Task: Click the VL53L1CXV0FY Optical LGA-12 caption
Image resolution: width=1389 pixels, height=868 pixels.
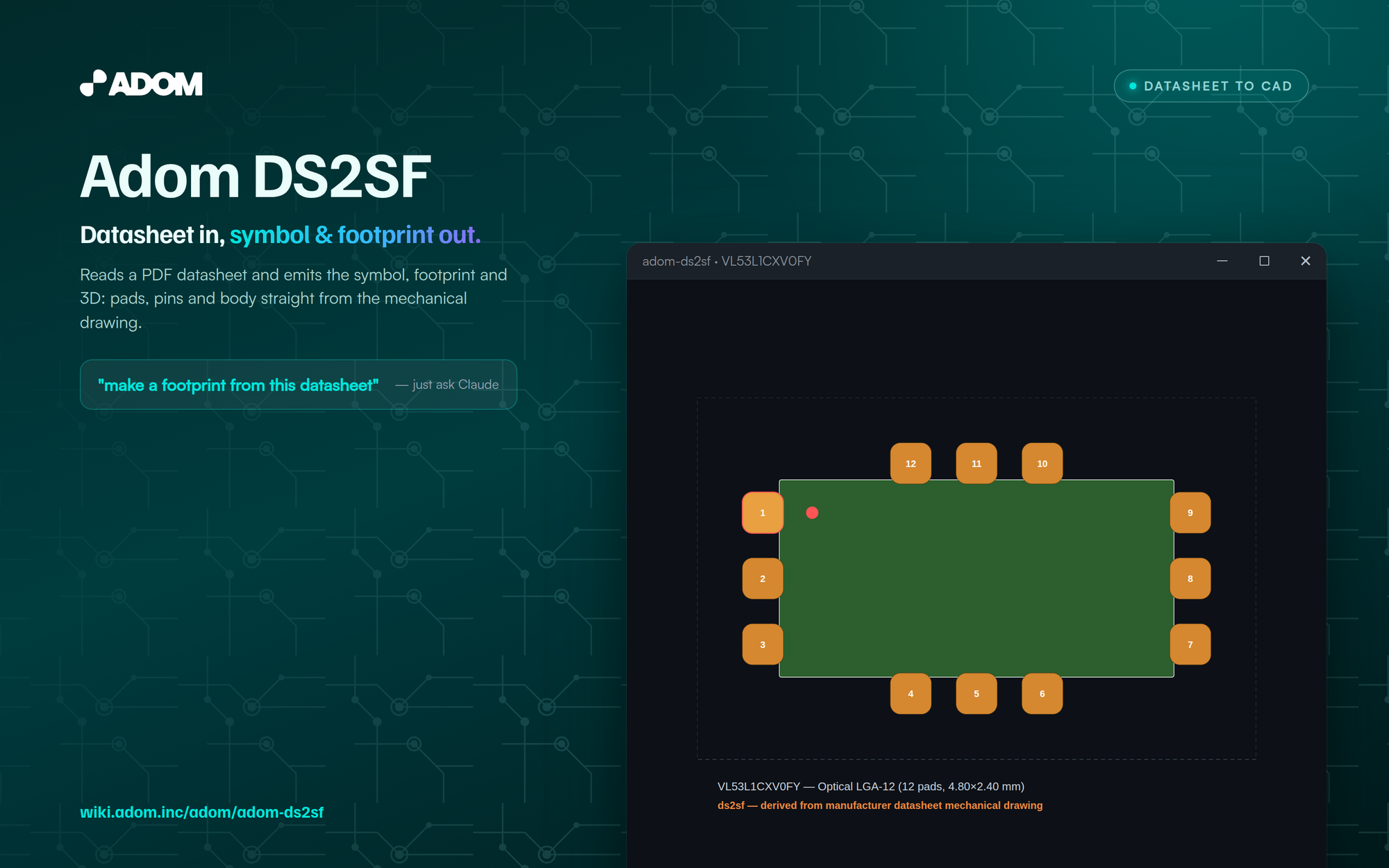Action: click(x=871, y=786)
